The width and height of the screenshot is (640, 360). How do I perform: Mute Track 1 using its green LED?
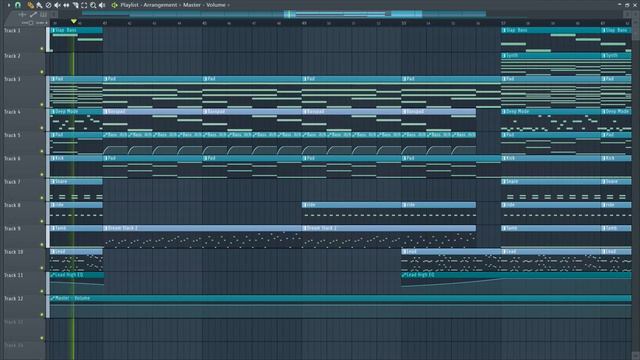click(42, 49)
